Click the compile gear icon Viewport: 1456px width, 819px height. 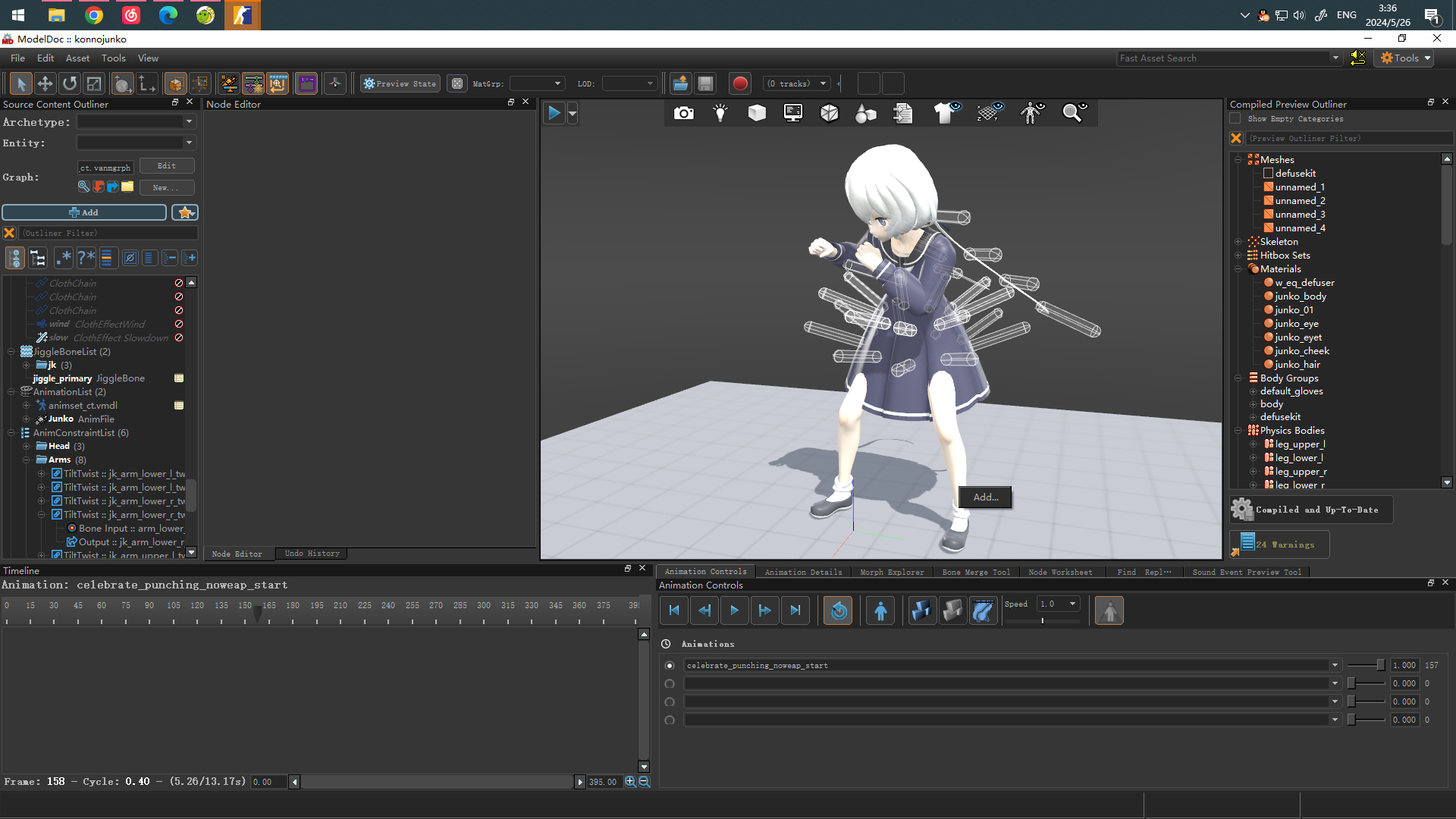(x=1242, y=510)
